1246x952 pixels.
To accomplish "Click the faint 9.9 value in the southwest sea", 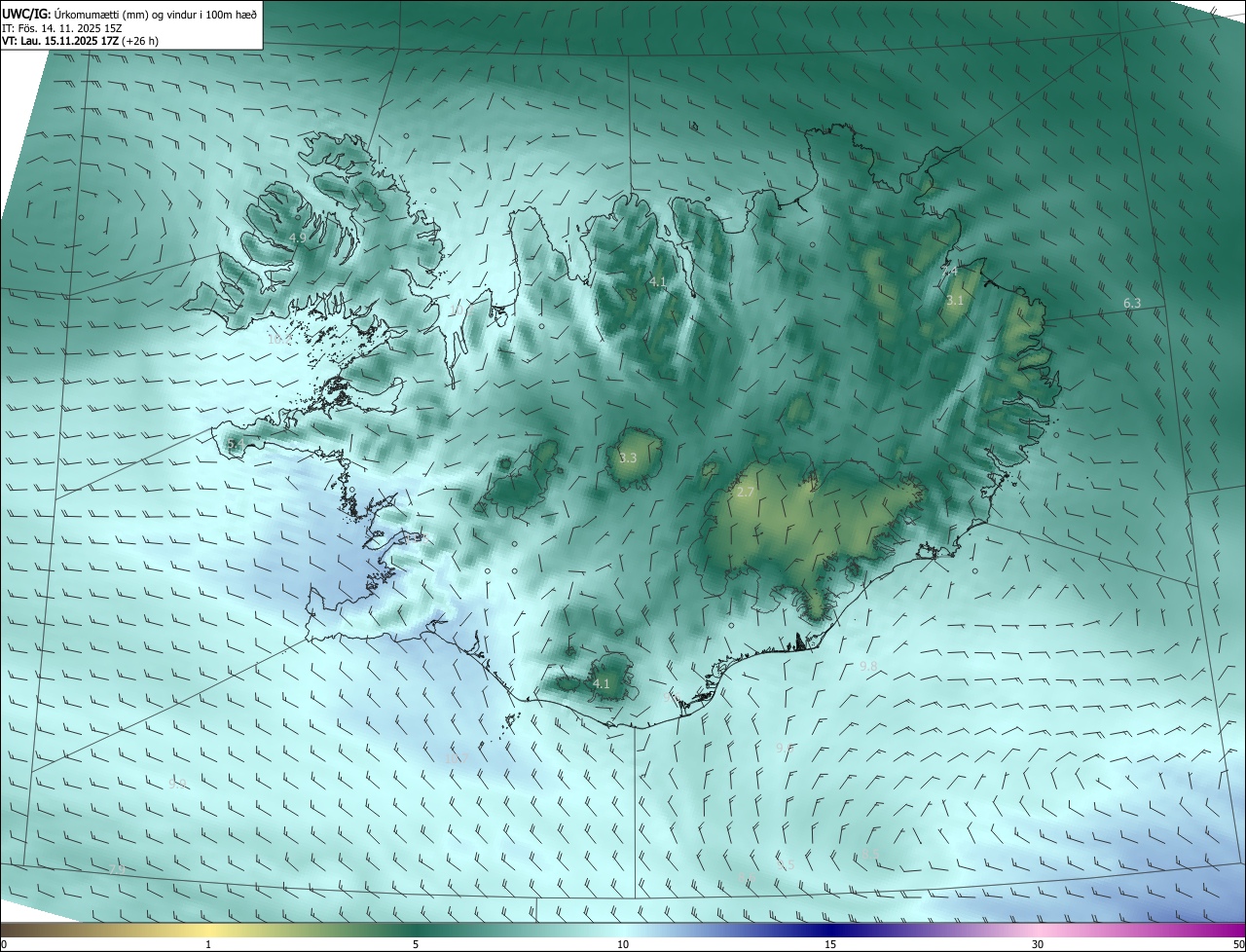I will pos(177,784).
